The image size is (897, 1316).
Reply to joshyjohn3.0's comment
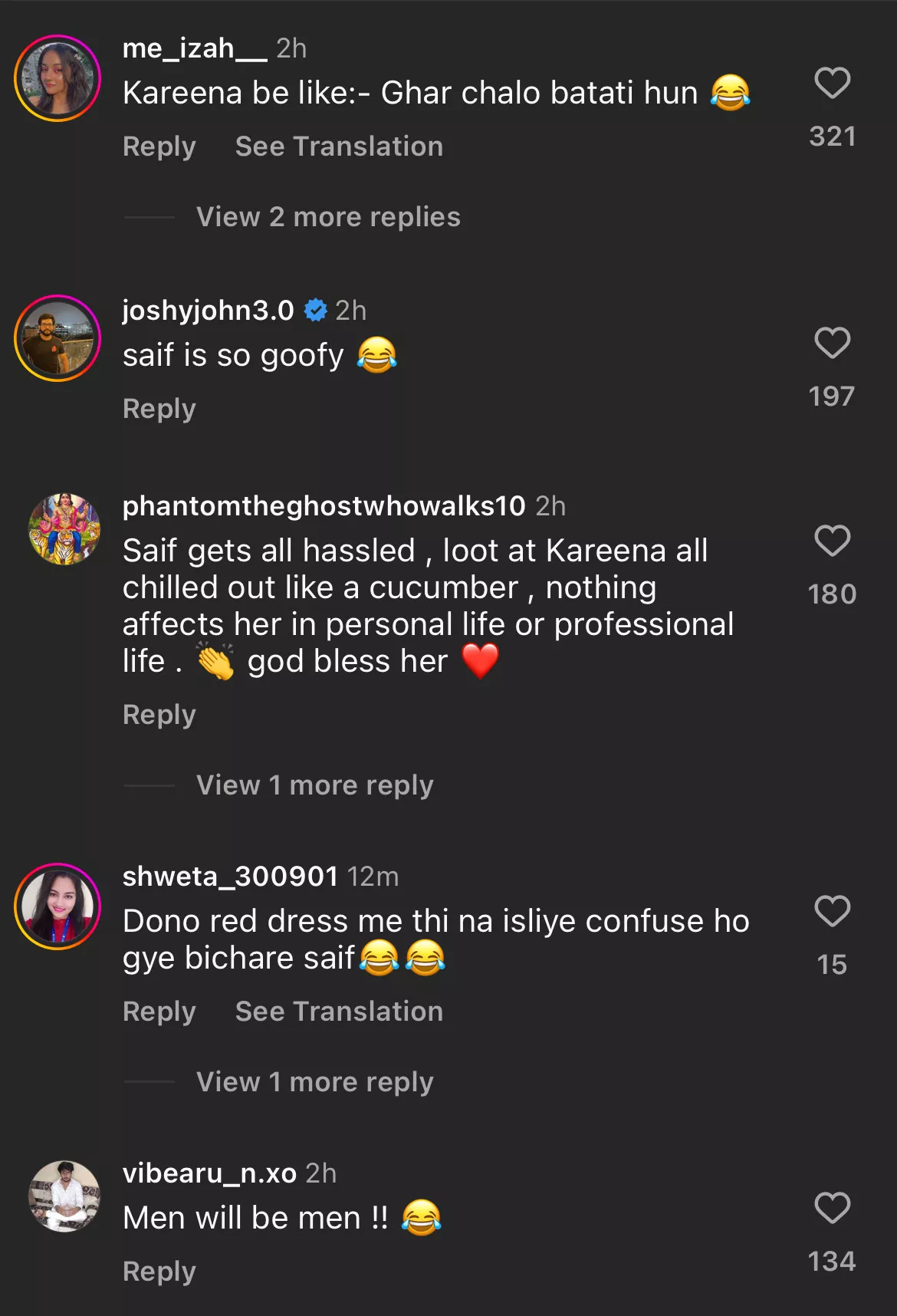click(159, 409)
